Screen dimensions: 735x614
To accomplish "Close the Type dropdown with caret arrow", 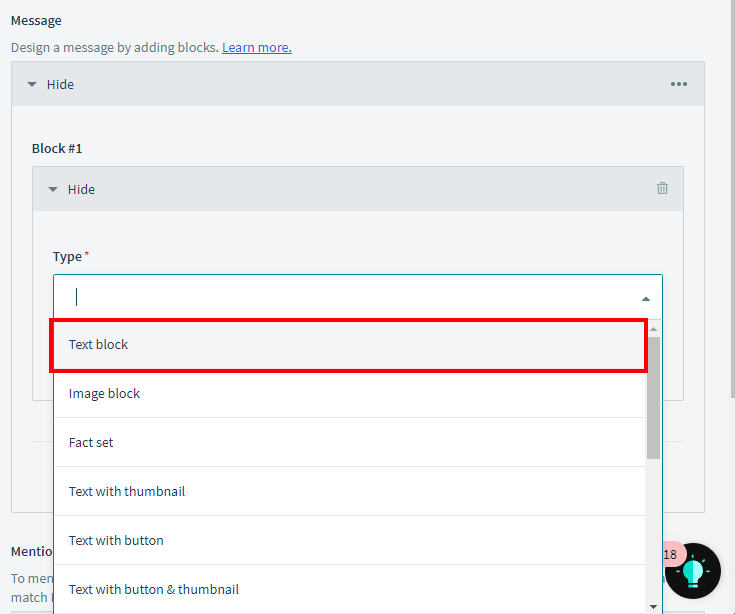I will [x=645, y=299].
